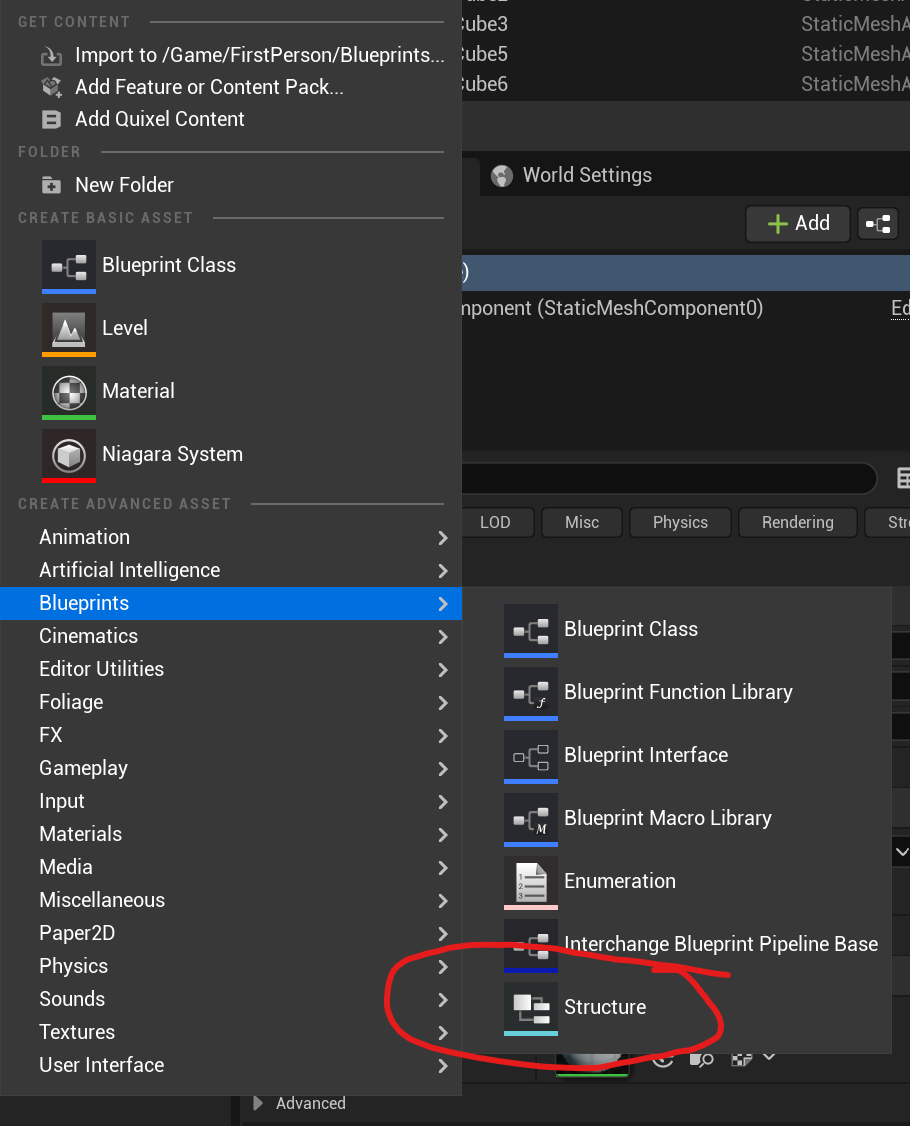Open the Sounds category
This screenshot has height=1126, width=910.
click(x=231, y=1000)
